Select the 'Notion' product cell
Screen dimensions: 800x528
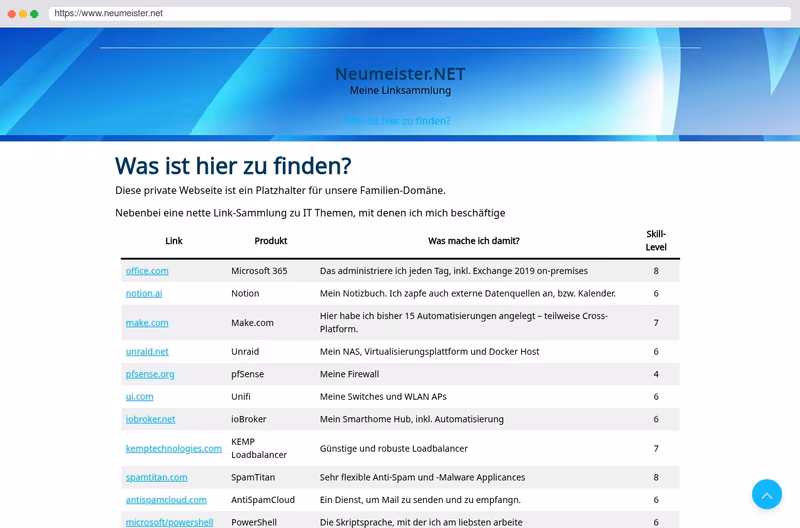245,293
